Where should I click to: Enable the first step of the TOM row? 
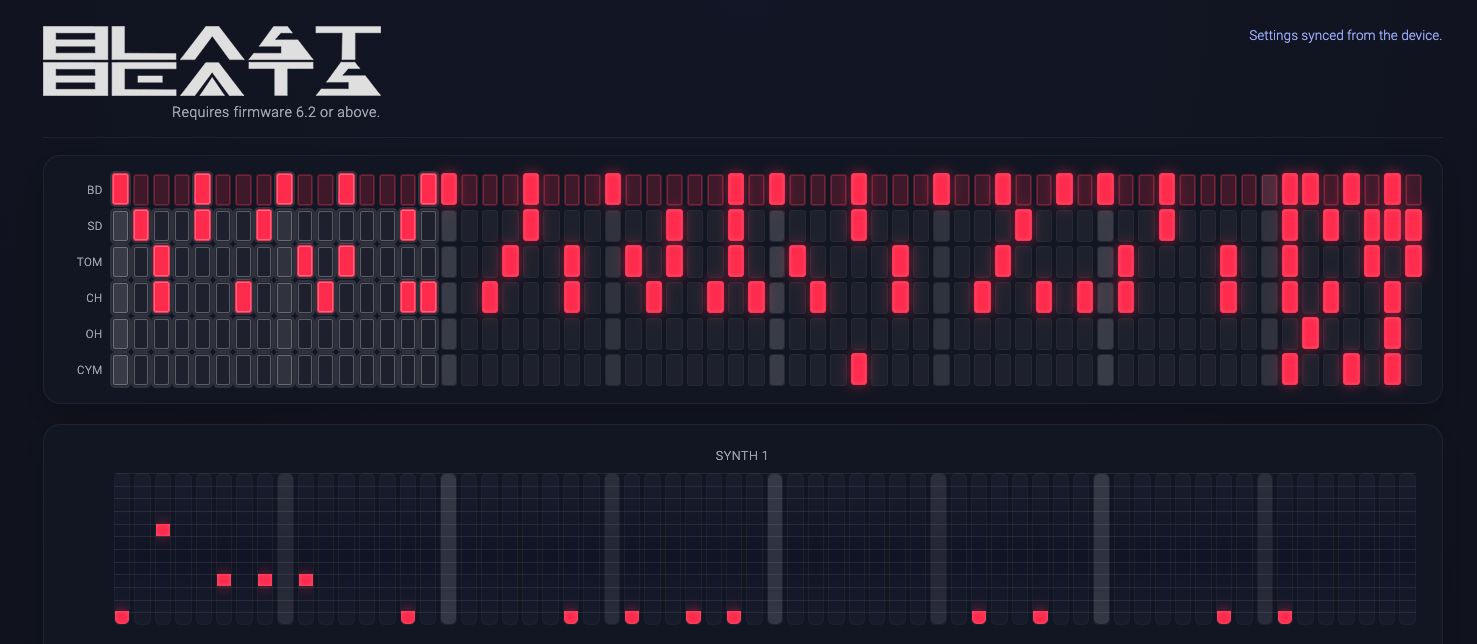coord(121,261)
